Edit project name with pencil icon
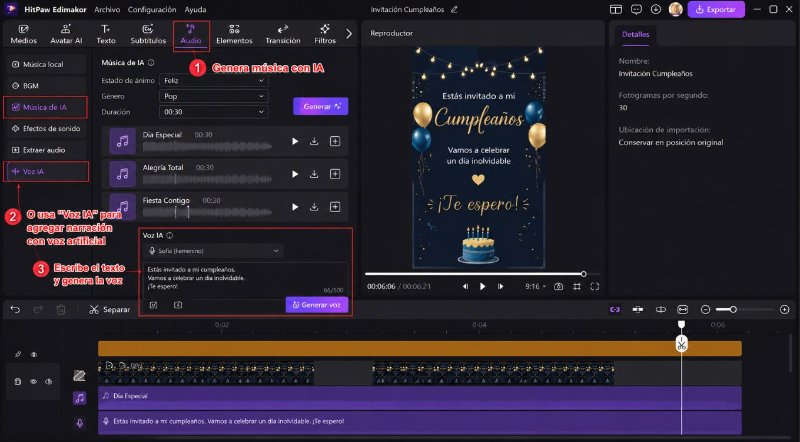 click(x=454, y=9)
